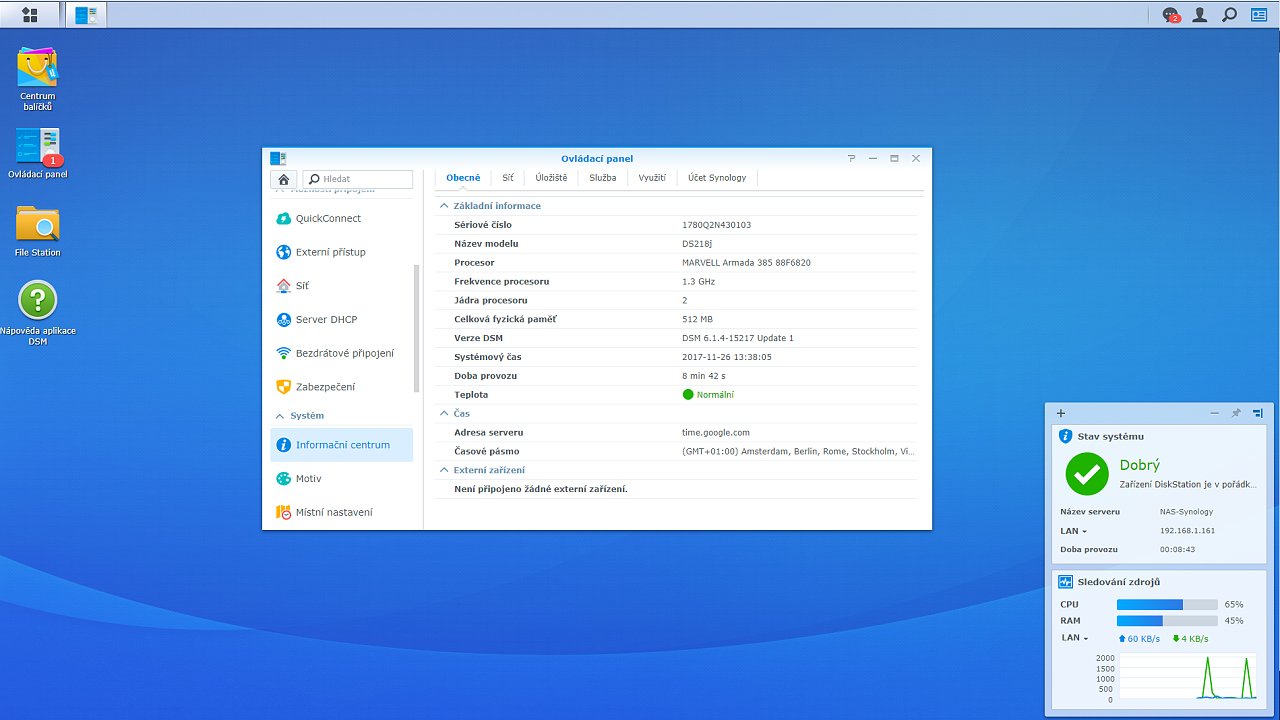Screen dimensions: 1280x720
Task: Open Nápověda aplikace DSM help icon
Action: coord(38,313)
